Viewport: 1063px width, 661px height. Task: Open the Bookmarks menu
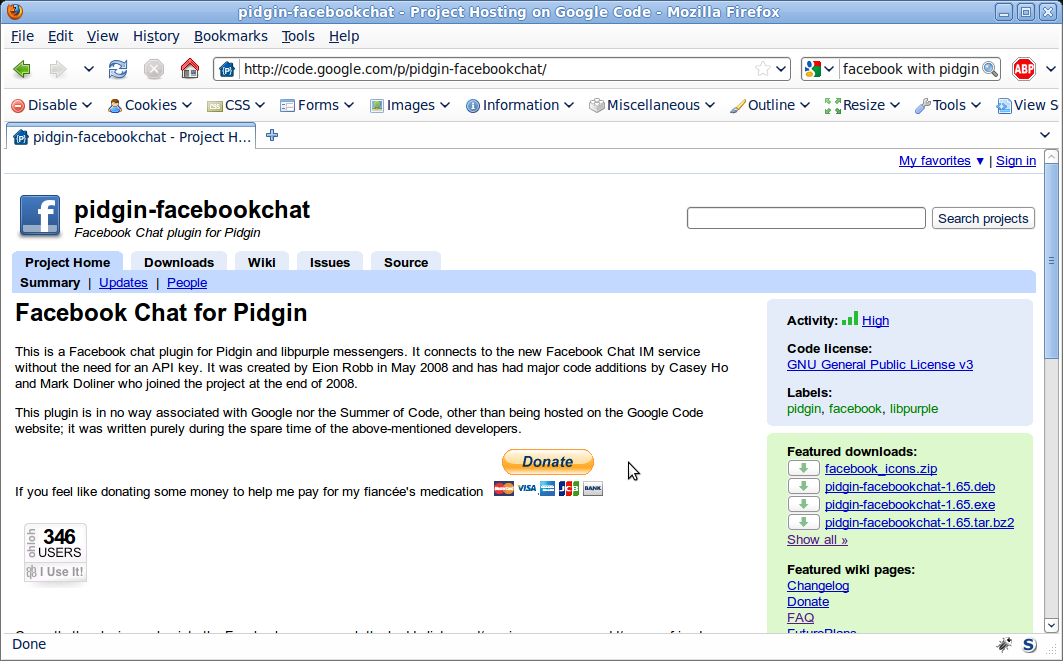[230, 36]
